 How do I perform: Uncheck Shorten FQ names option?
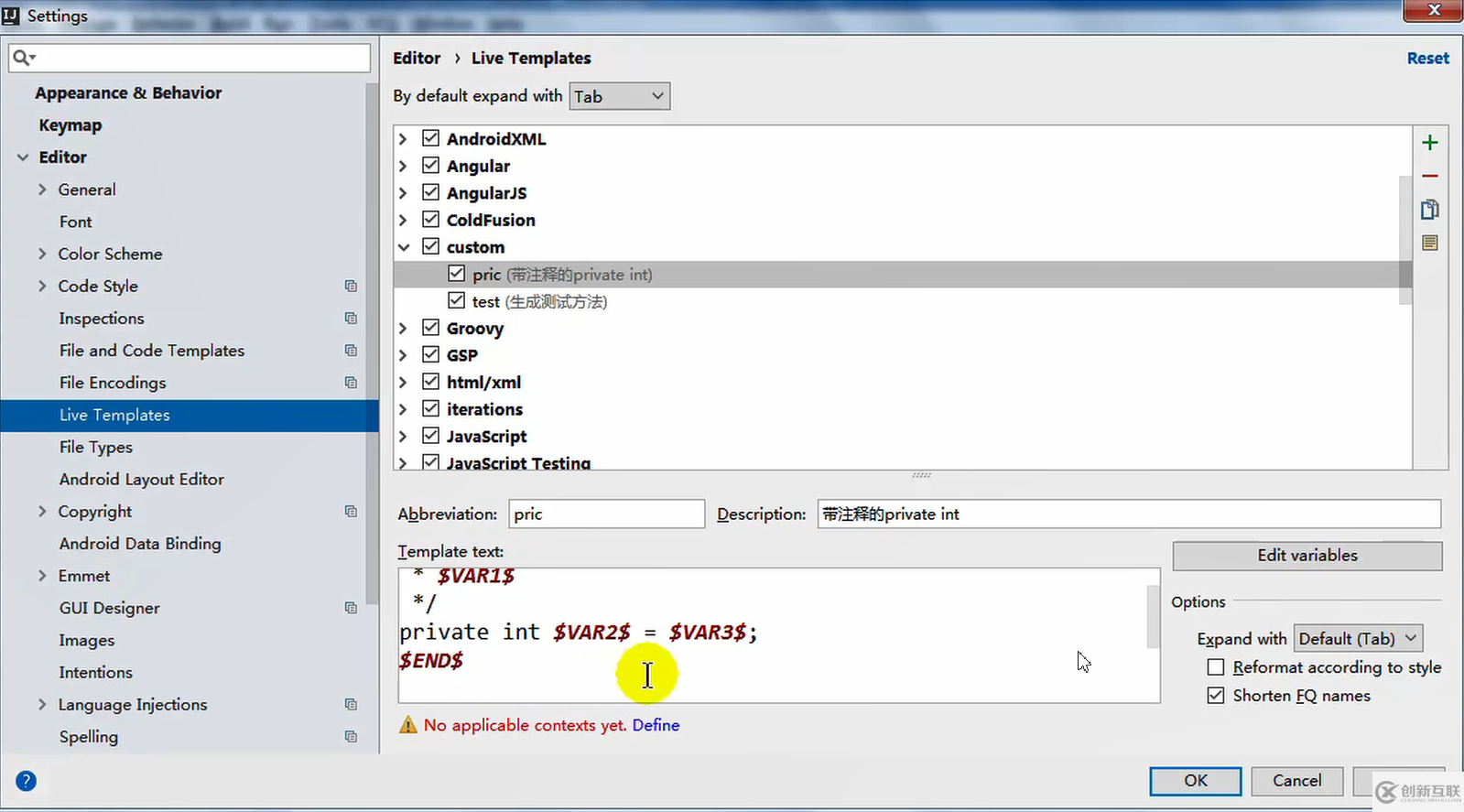(1216, 696)
